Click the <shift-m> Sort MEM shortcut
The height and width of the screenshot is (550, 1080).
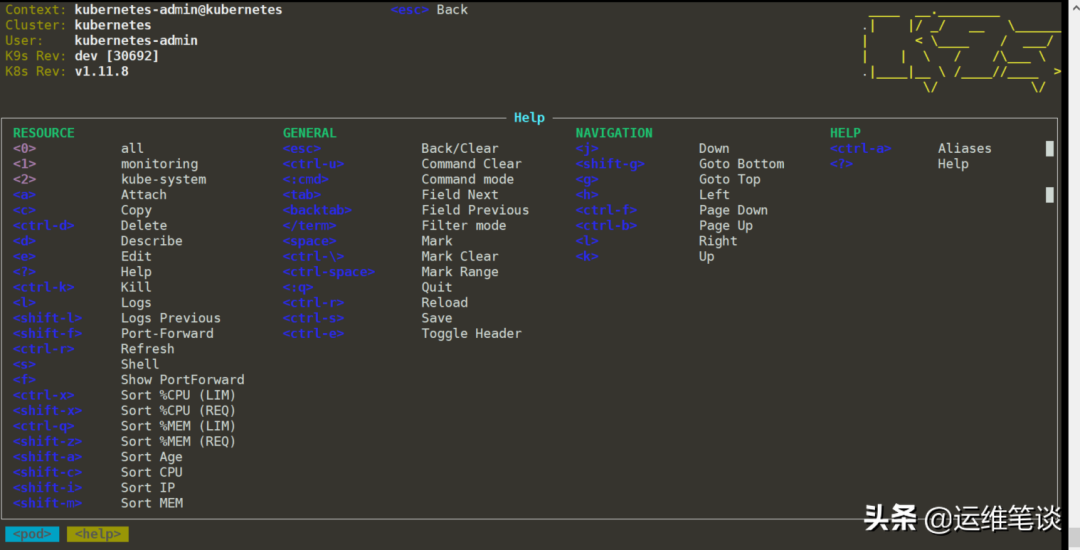click(x=48, y=503)
